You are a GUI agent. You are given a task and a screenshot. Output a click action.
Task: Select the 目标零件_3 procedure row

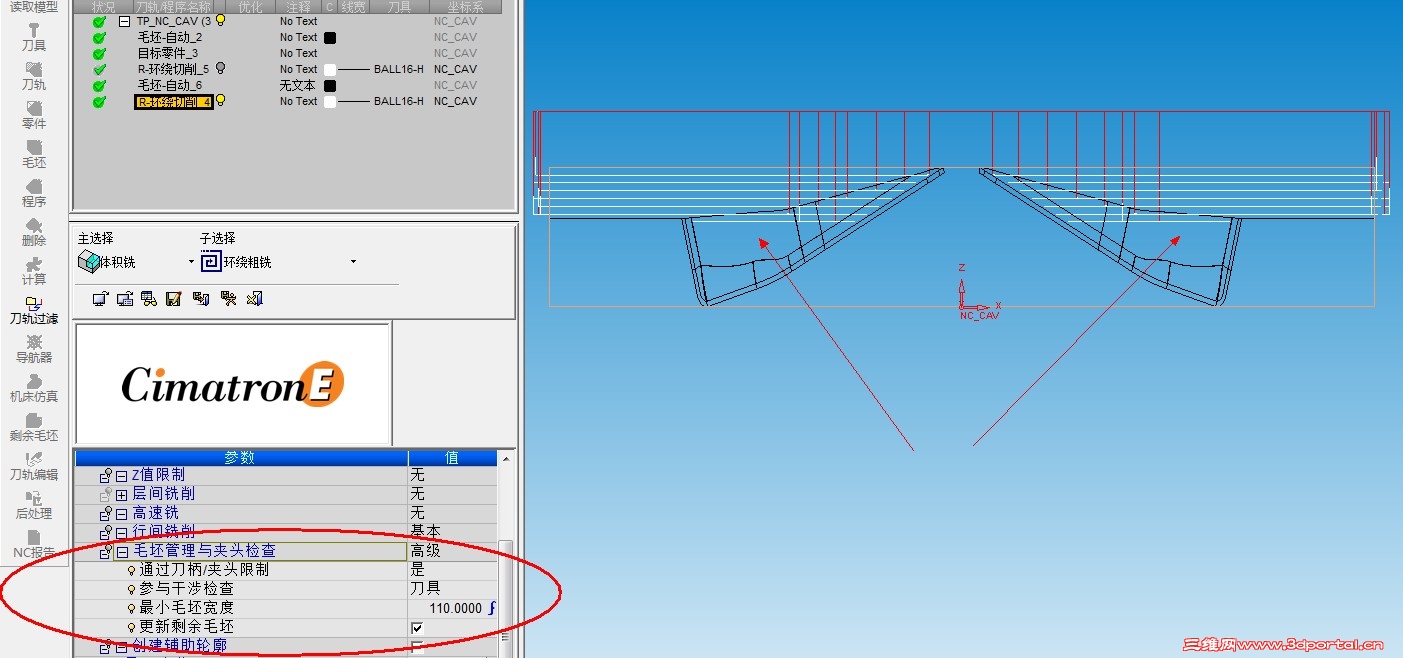(x=168, y=53)
